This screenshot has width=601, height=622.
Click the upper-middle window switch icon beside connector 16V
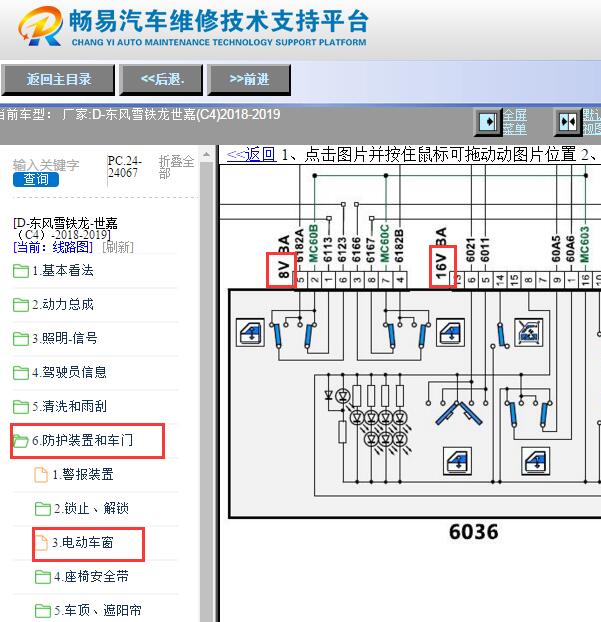(450, 332)
